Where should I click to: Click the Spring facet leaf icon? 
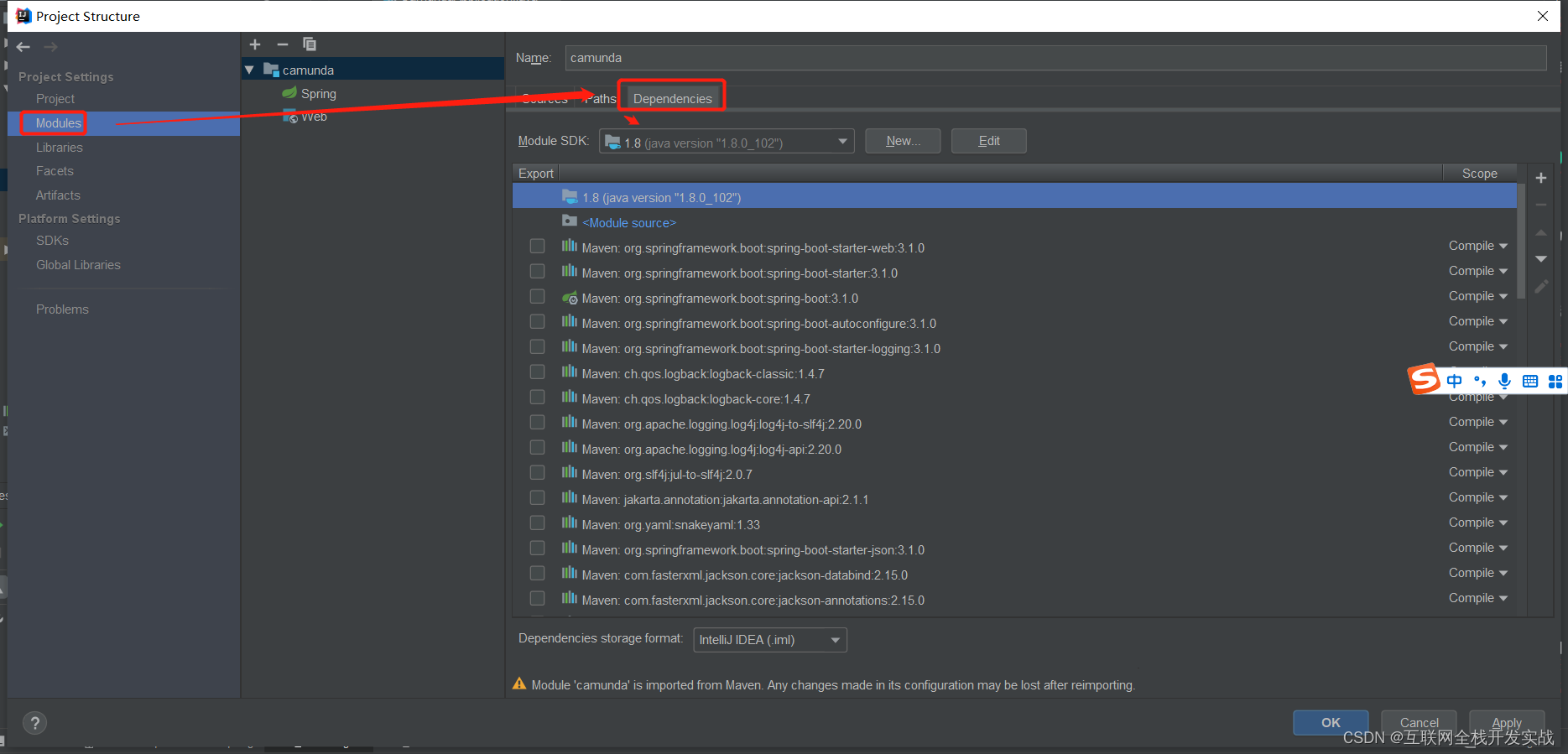click(x=289, y=93)
